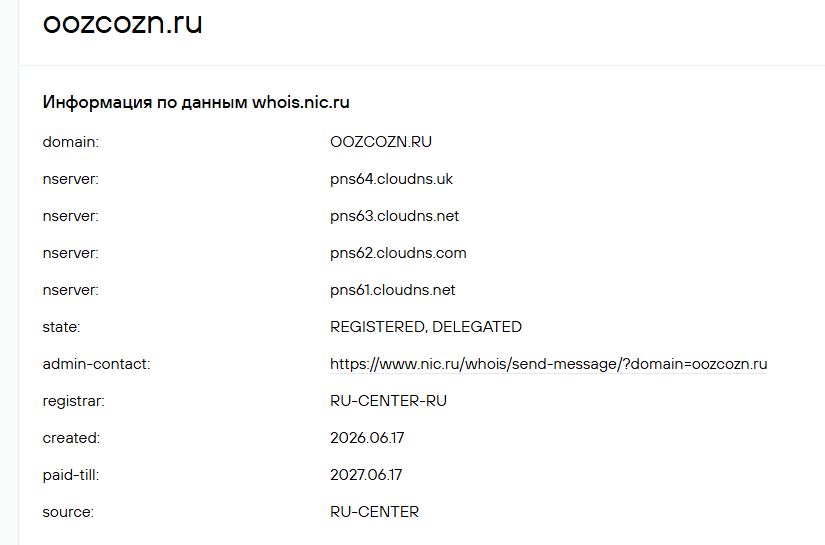Click the pns64.cloudns.uk nameserver value
This screenshot has width=825, height=545.
click(x=391, y=179)
